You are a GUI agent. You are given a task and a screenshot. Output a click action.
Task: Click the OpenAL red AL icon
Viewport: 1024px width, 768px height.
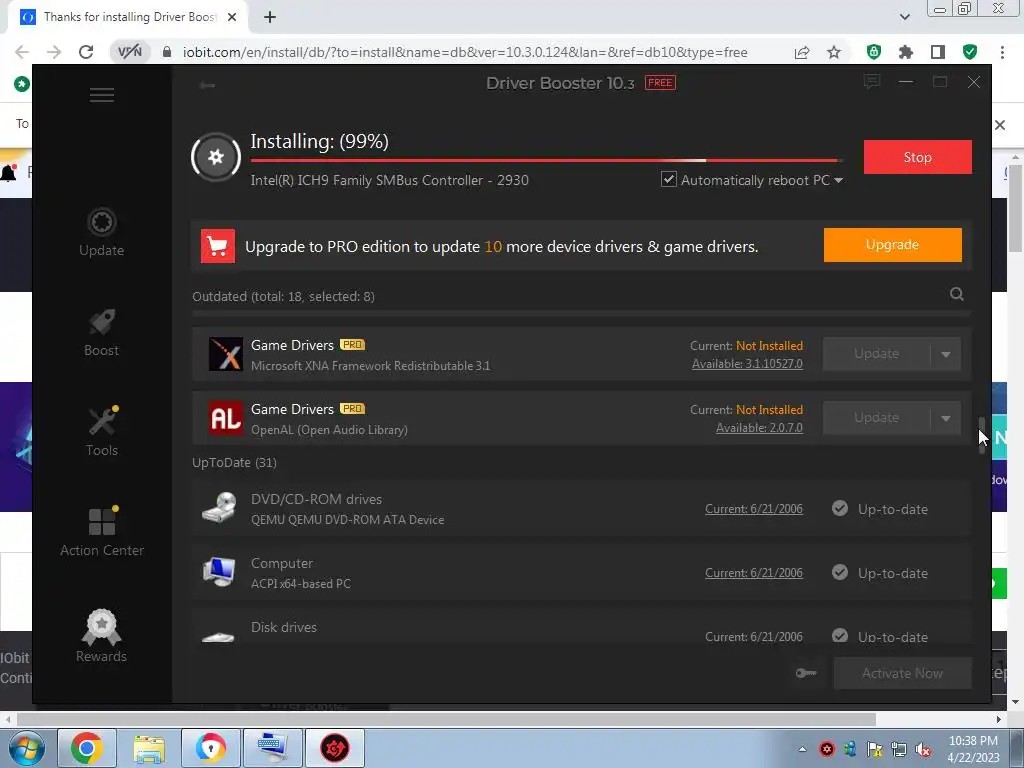click(x=225, y=418)
